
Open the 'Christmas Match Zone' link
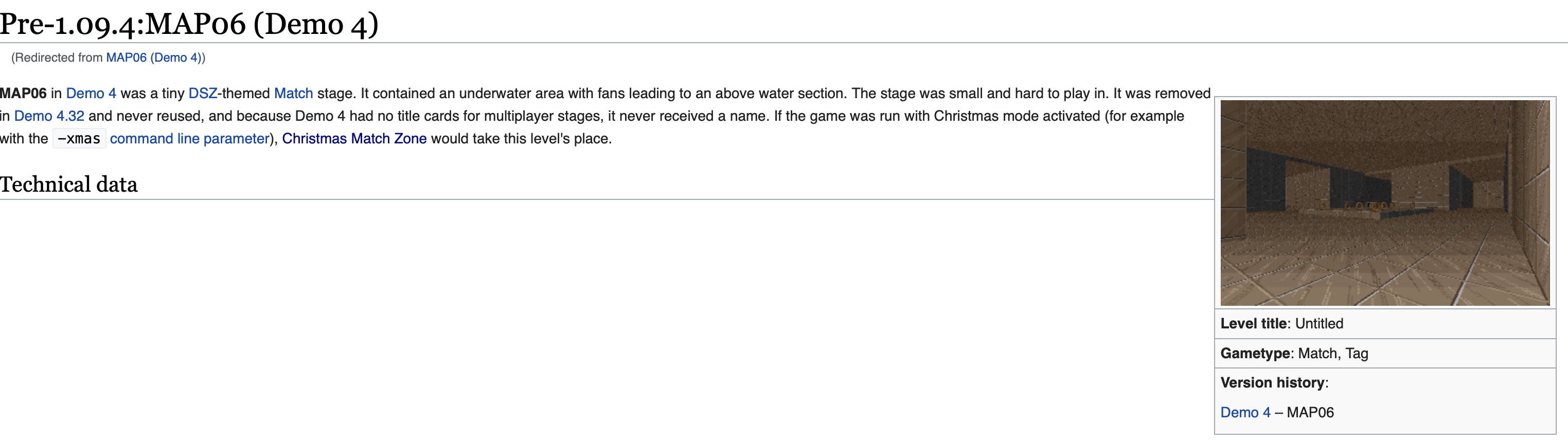(354, 139)
